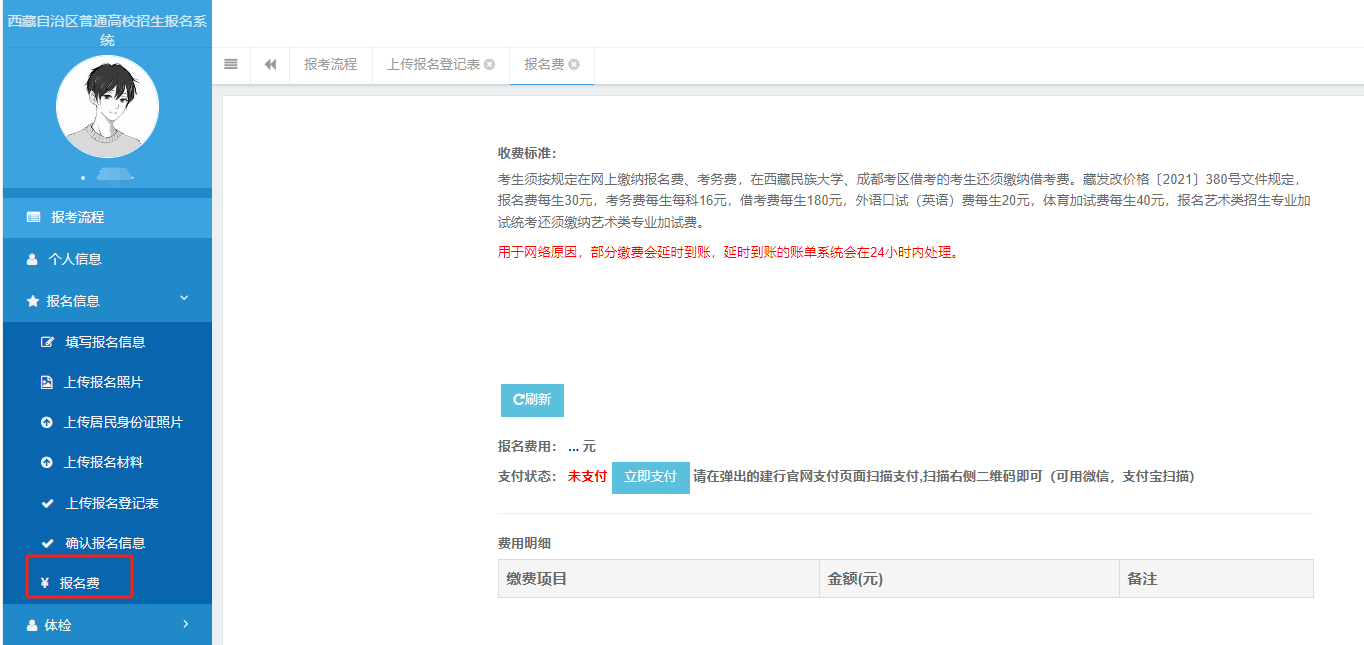Click the double-left arrow tab scroll icon
This screenshot has height=645, width=1364.
click(270, 64)
